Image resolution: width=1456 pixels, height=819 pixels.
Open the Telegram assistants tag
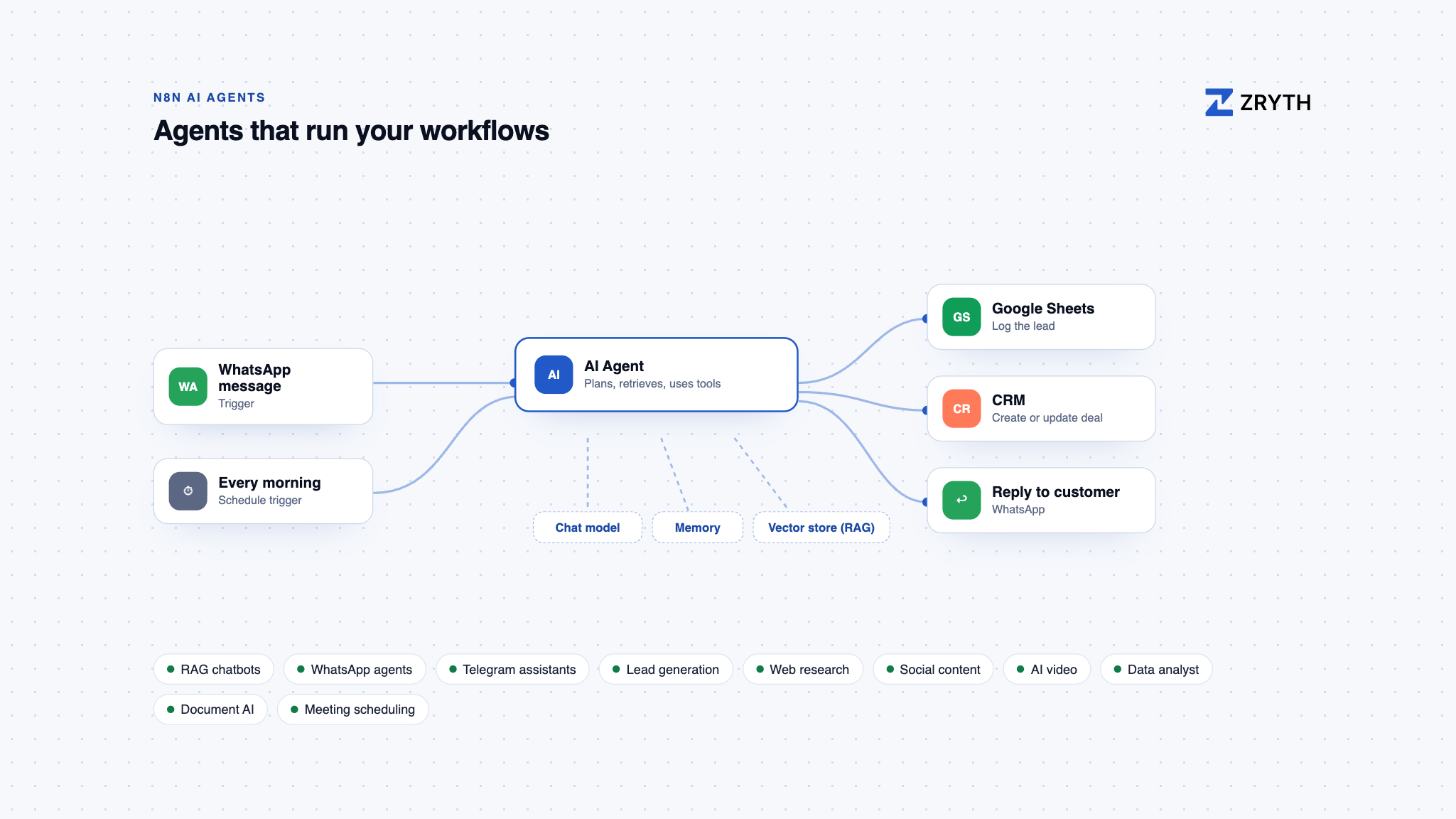click(x=512, y=669)
